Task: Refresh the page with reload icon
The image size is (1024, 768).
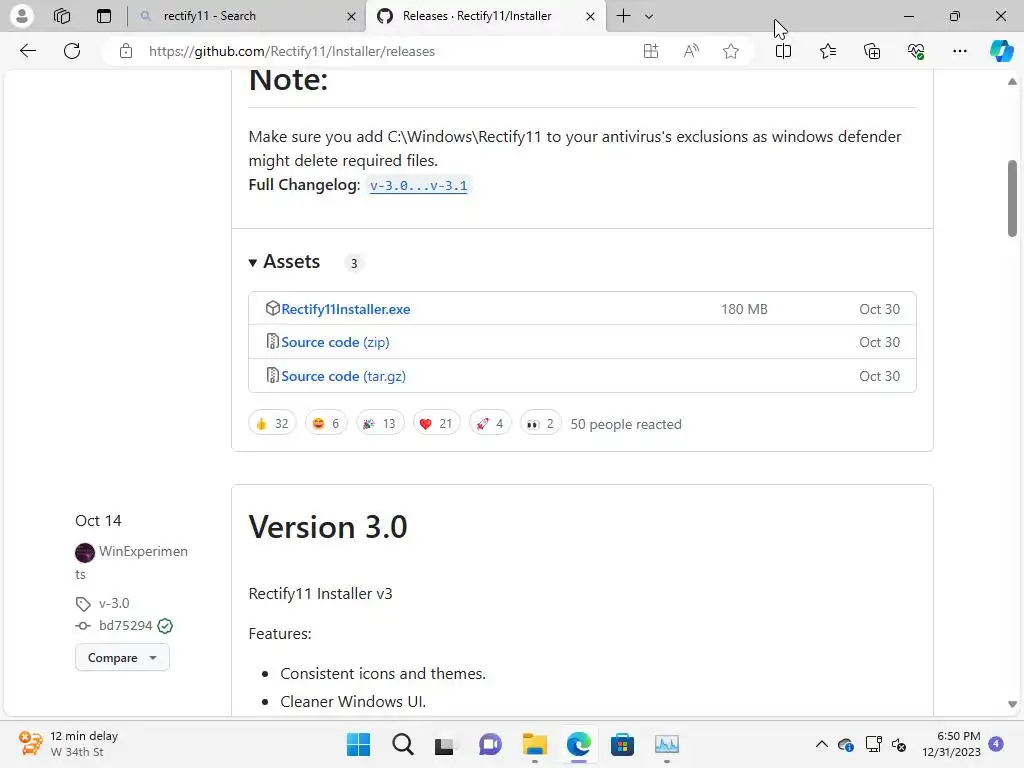Action: click(72, 51)
